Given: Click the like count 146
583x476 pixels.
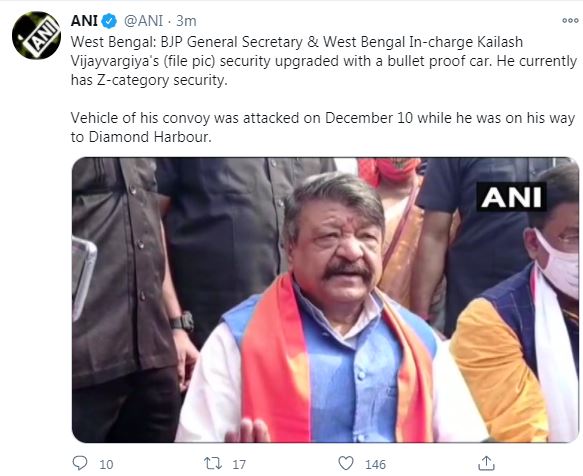Looking at the screenshot, I should [x=375, y=464].
